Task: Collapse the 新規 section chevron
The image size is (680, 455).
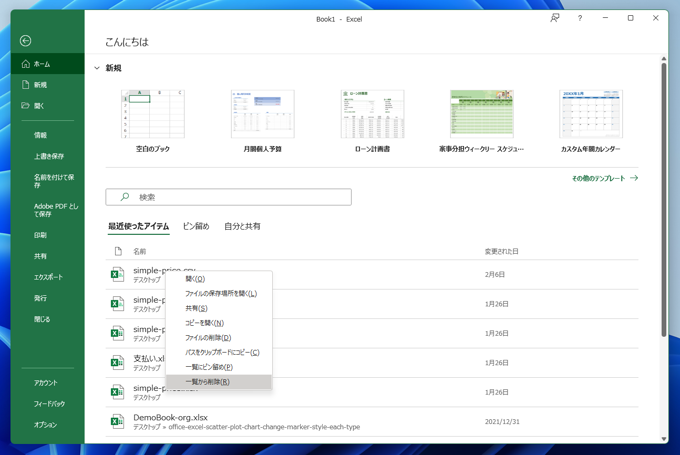Action: (97, 68)
